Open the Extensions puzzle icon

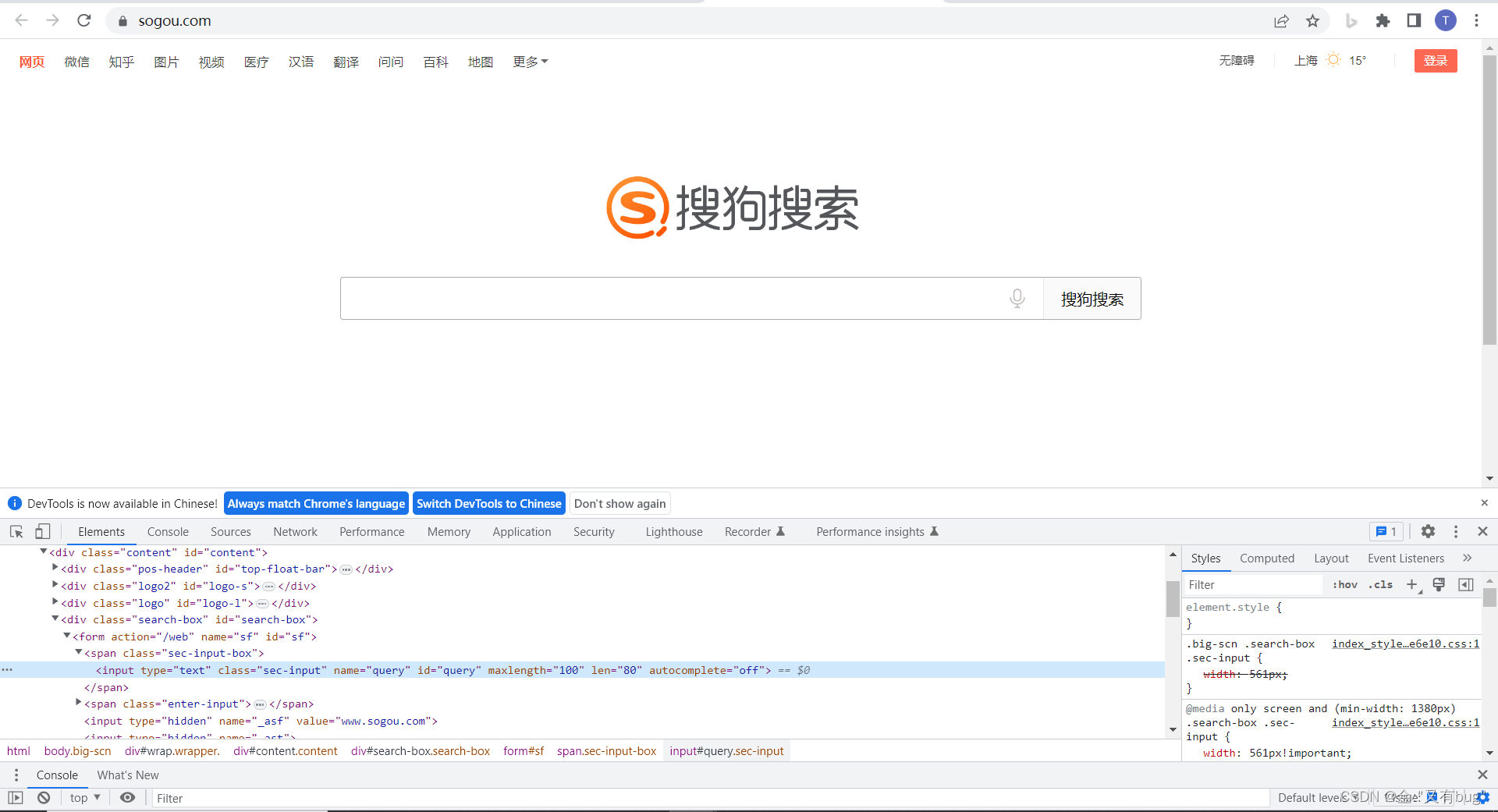tap(1383, 21)
